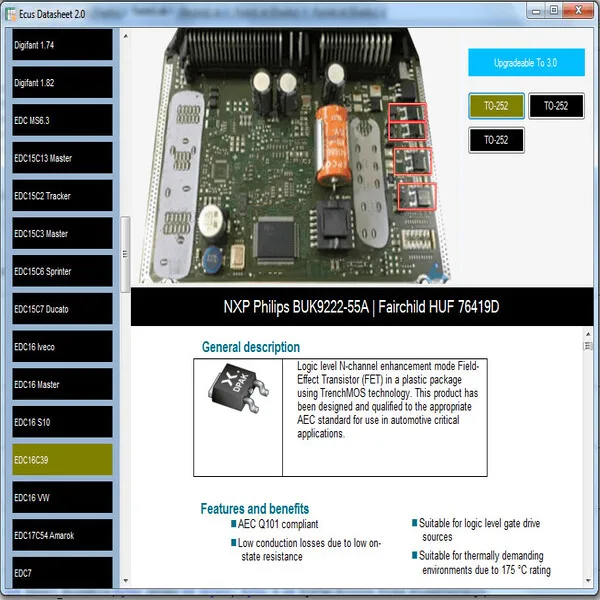
Task: Close the Ecus Datasheet window
Action: 578,10
